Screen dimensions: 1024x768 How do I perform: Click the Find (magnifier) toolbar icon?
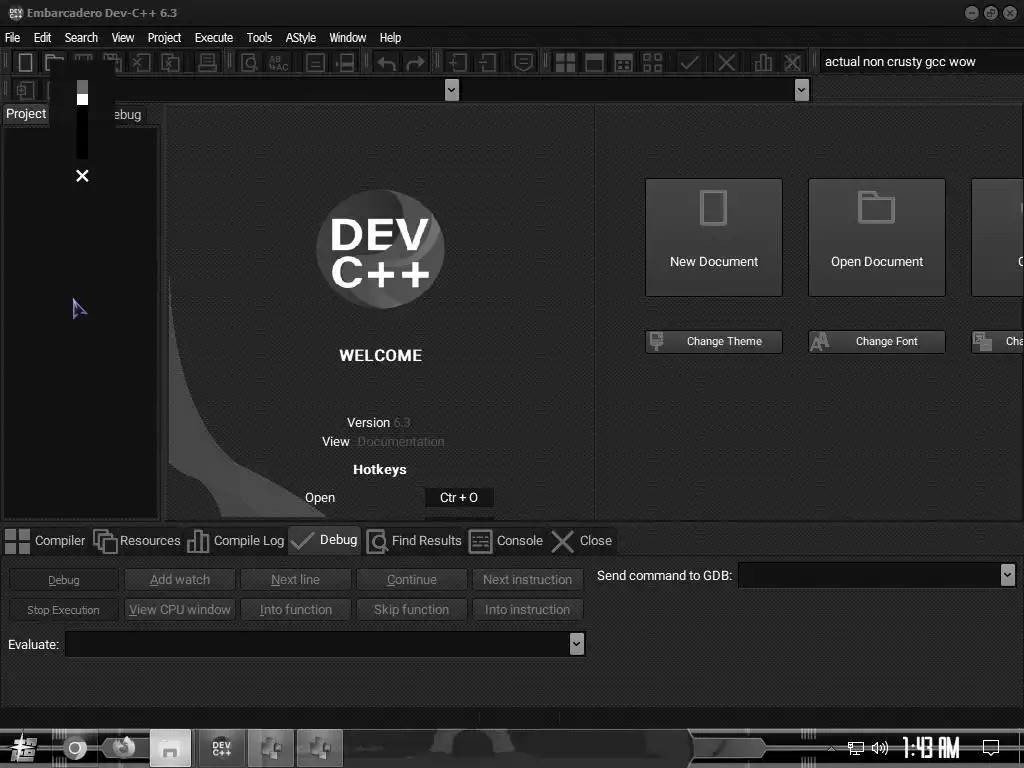tap(249, 63)
